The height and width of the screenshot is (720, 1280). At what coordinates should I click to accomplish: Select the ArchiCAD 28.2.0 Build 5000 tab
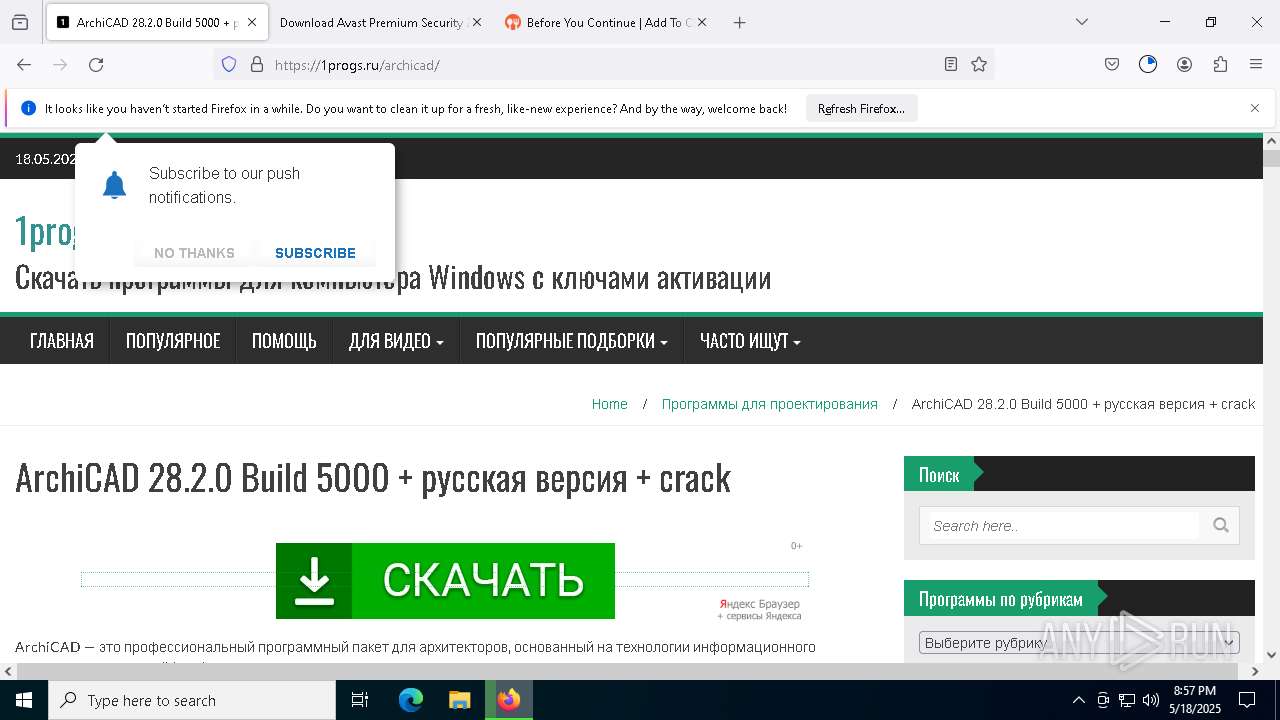click(156, 22)
